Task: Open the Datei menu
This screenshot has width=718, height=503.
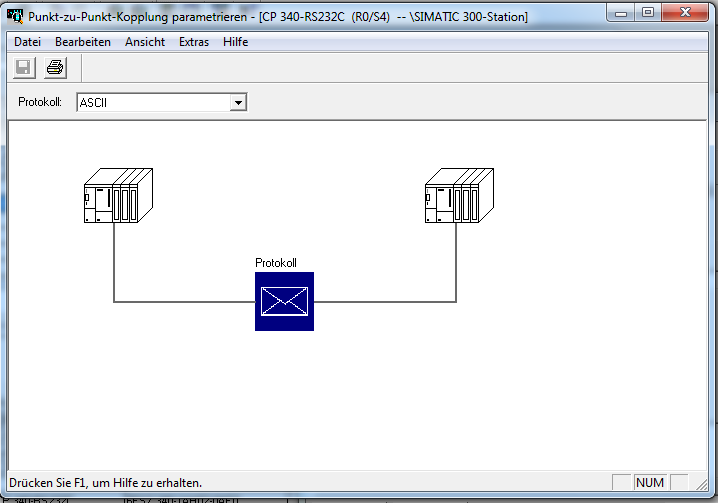Action: [27, 42]
